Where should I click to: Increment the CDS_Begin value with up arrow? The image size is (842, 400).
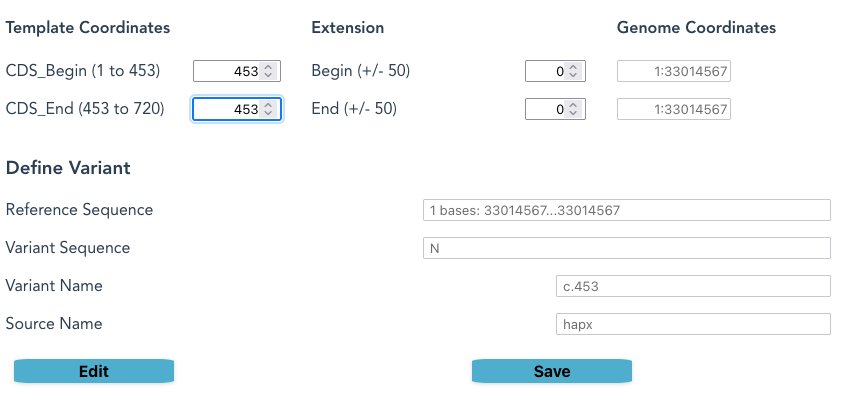pyautogui.click(x=268, y=67)
